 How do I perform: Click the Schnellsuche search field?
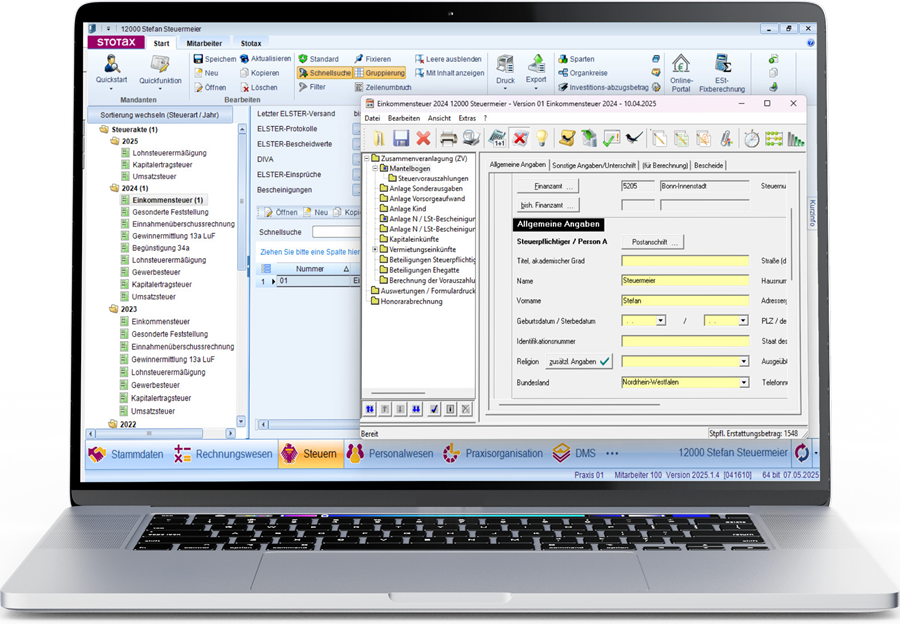[336, 232]
